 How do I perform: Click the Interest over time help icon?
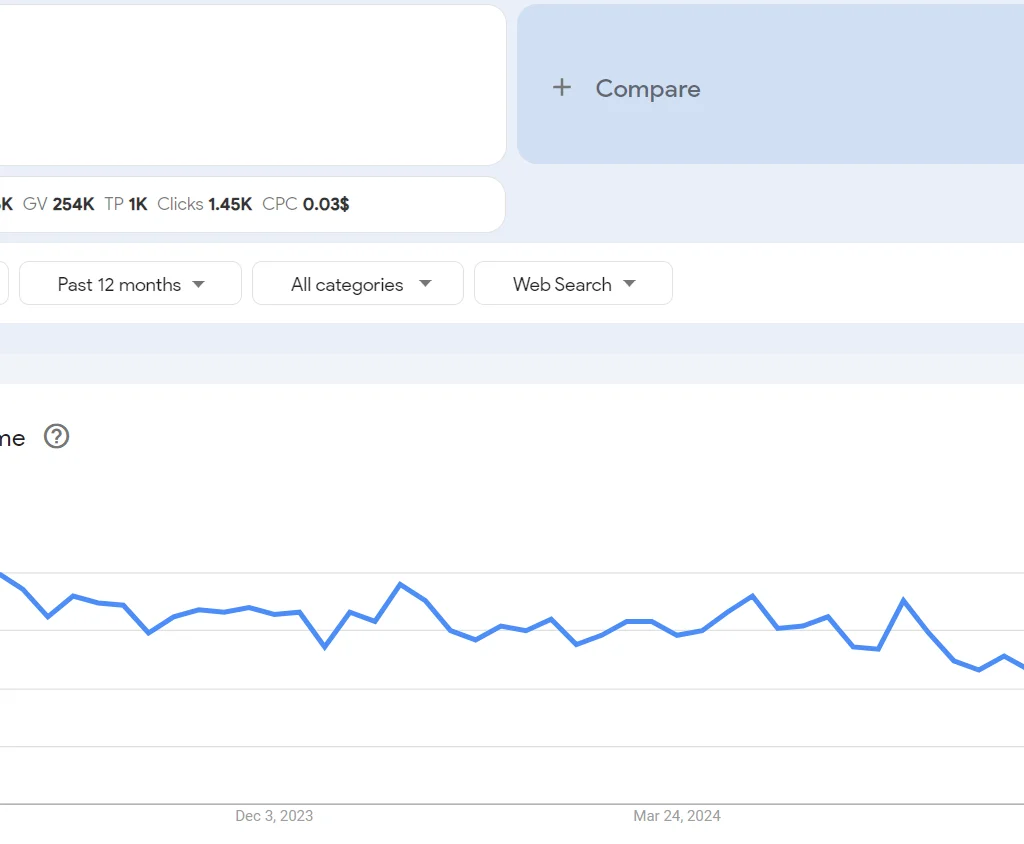[x=57, y=437]
